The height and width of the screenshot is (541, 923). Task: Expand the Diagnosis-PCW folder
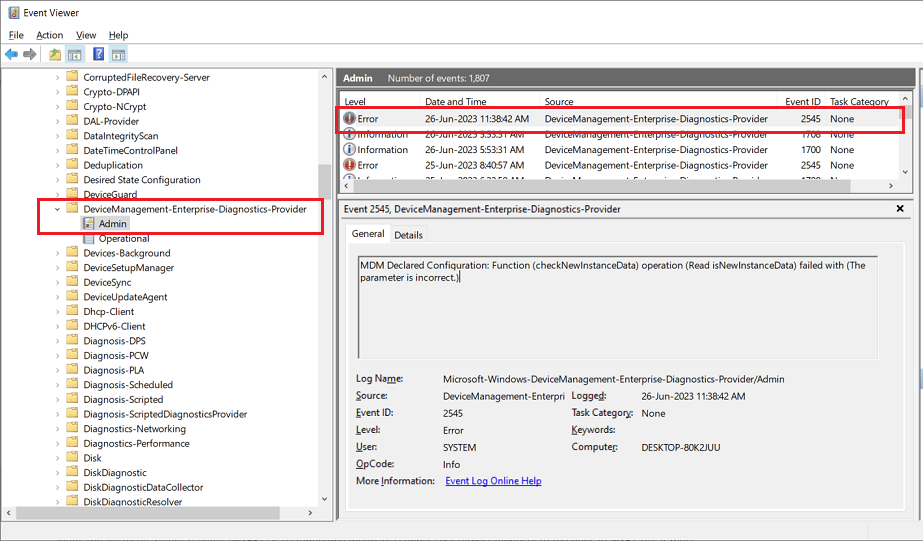pos(57,356)
